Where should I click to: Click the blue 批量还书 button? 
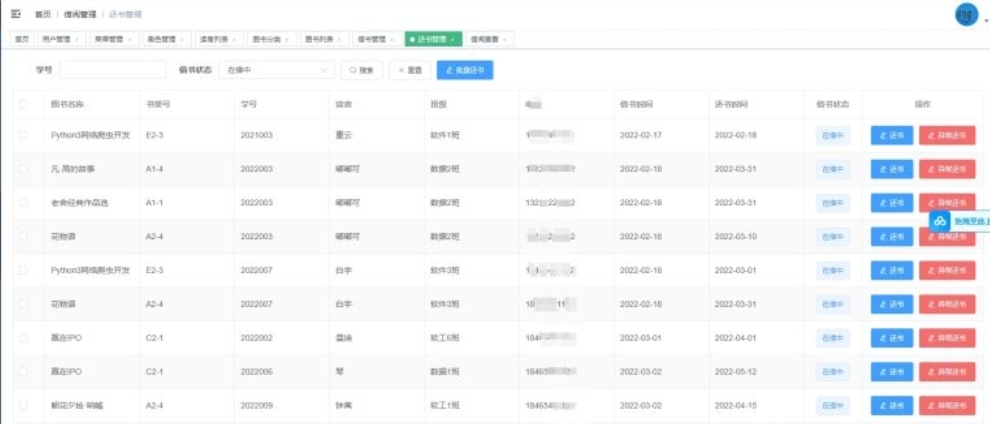[465, 70]
